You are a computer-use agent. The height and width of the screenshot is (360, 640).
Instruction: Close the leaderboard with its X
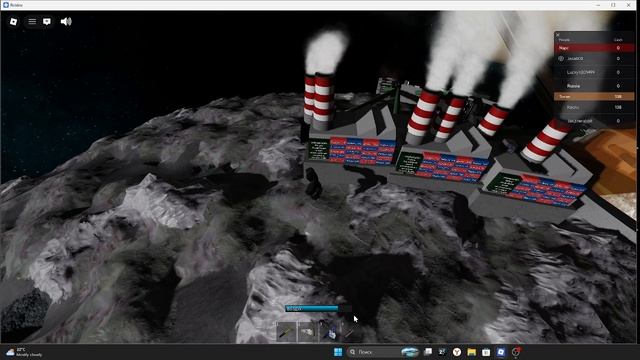point(558,35)
